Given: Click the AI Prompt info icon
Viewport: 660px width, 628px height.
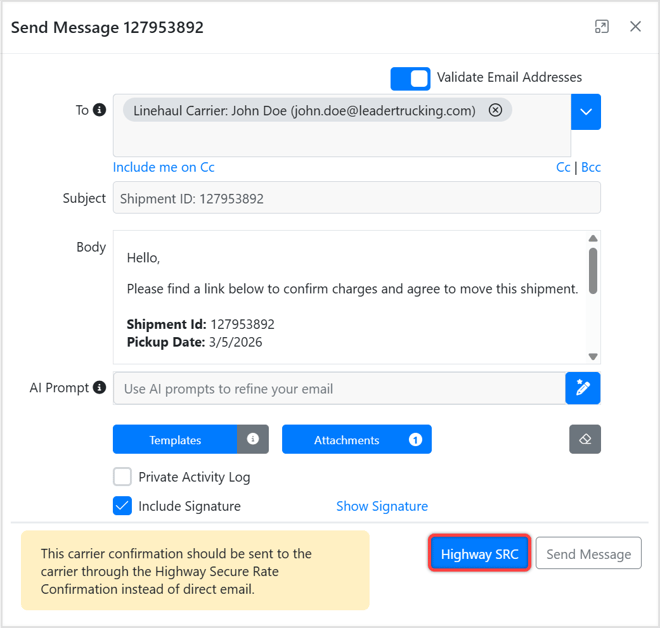Looking at the screenshot, I should coord(99,388).
